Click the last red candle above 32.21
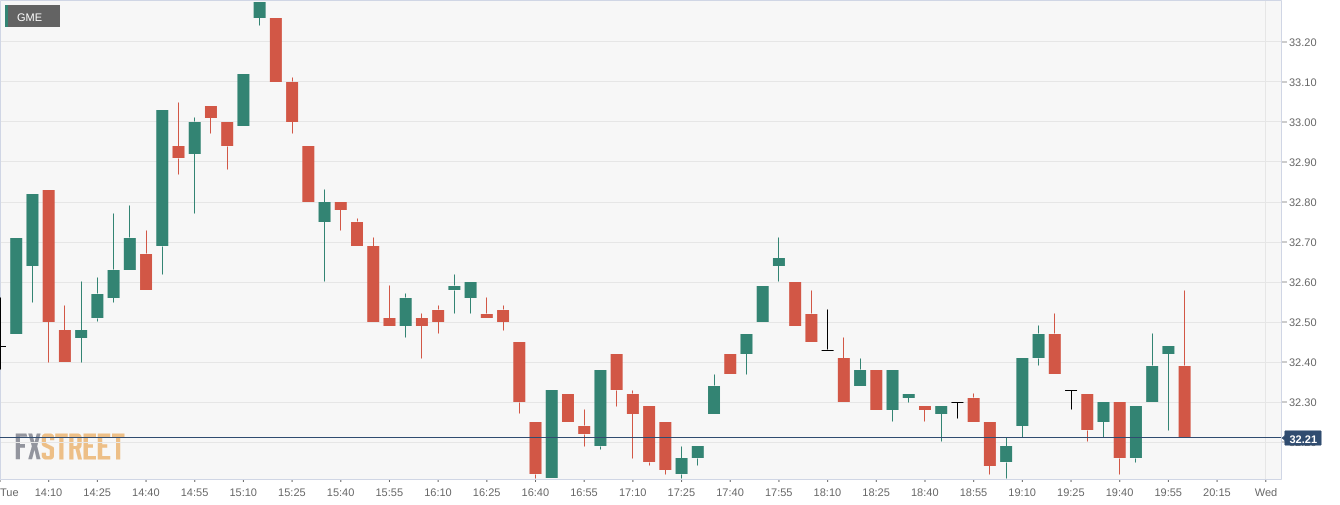 coord(1184,401)
